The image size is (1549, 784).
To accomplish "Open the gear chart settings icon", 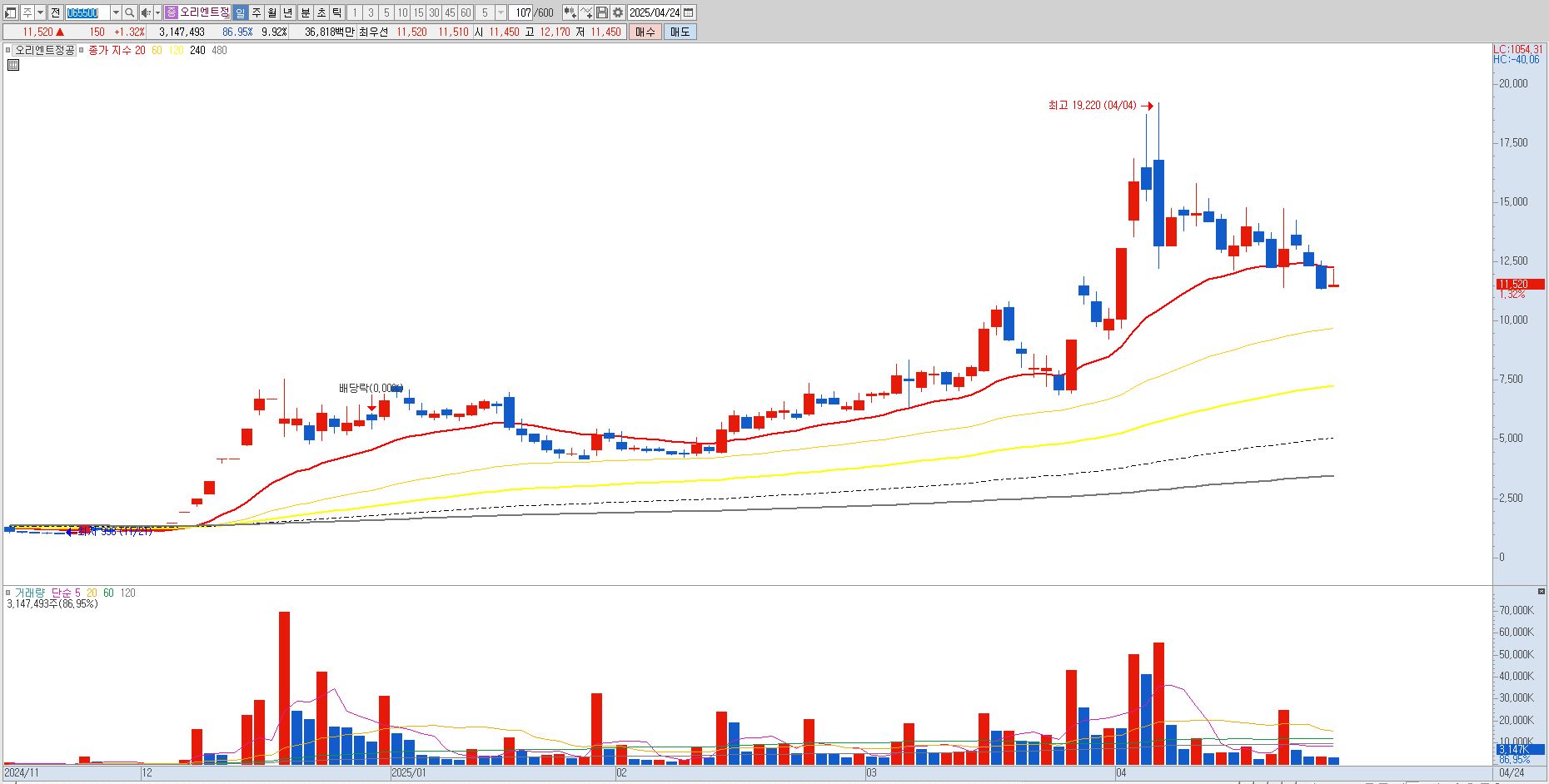I will [x=618, y=12].
